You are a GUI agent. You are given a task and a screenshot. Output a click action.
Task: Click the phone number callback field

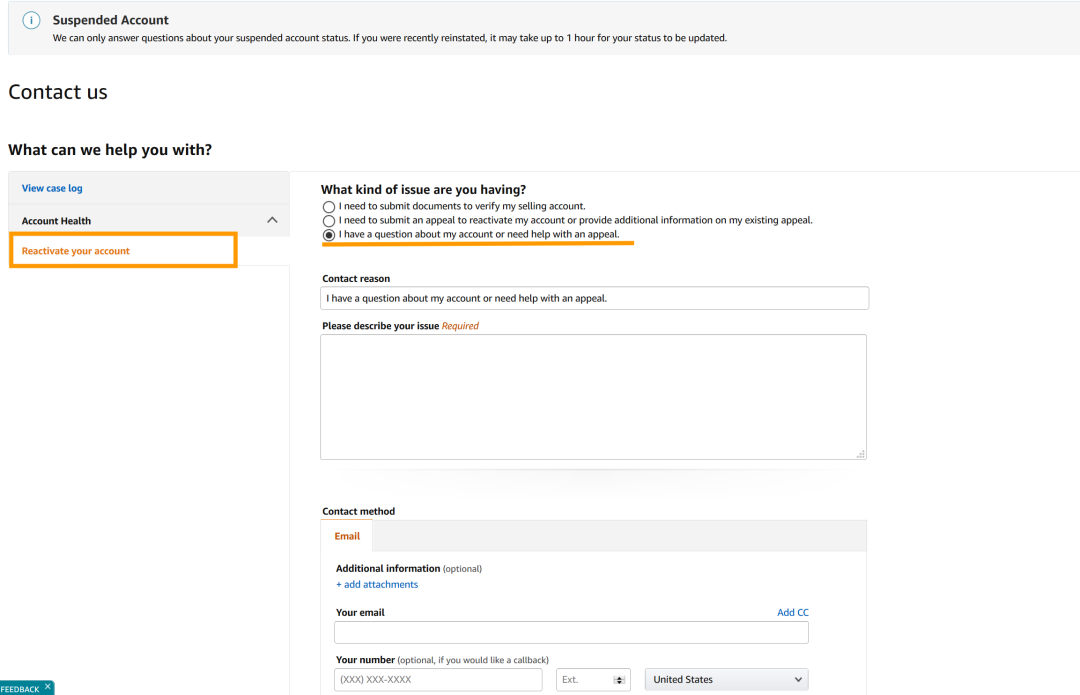coord(438,680)
